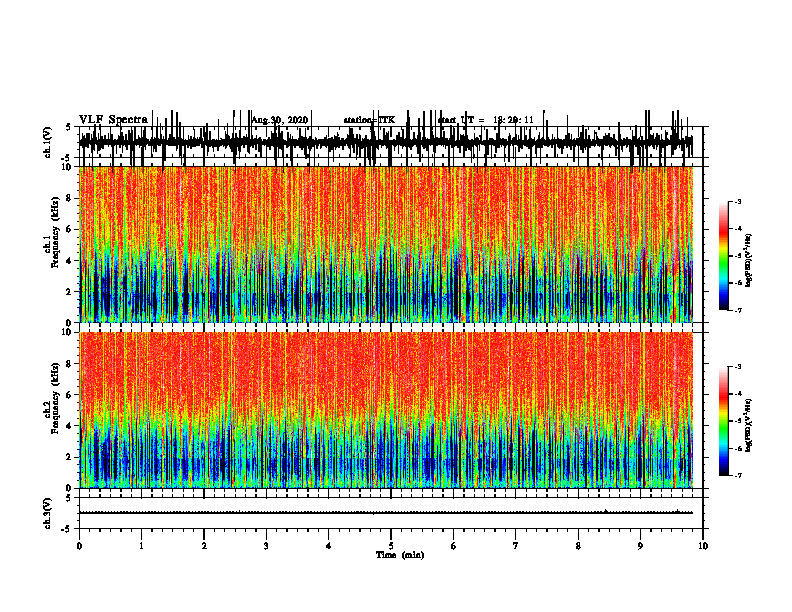The image size is (792, 612).
Task: Click the "4" kHz tick on ch.1 frequency axis
Action: tap(69, 261)
